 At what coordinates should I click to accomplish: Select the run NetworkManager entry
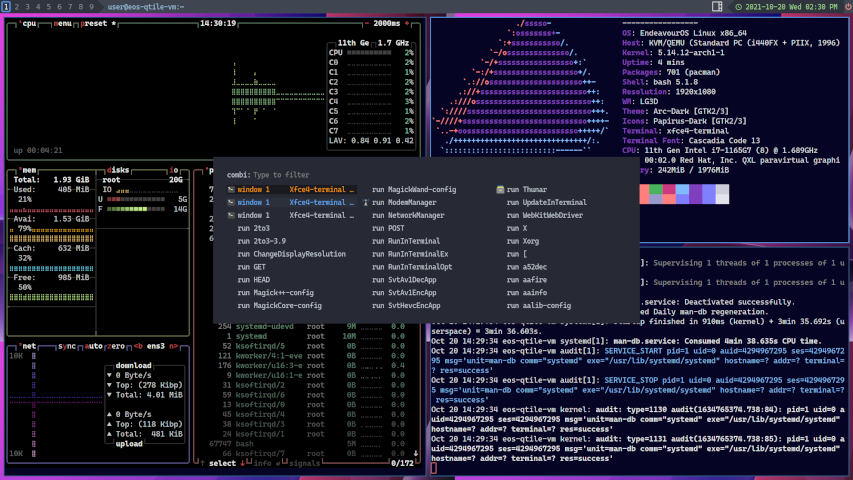(407, 215)
